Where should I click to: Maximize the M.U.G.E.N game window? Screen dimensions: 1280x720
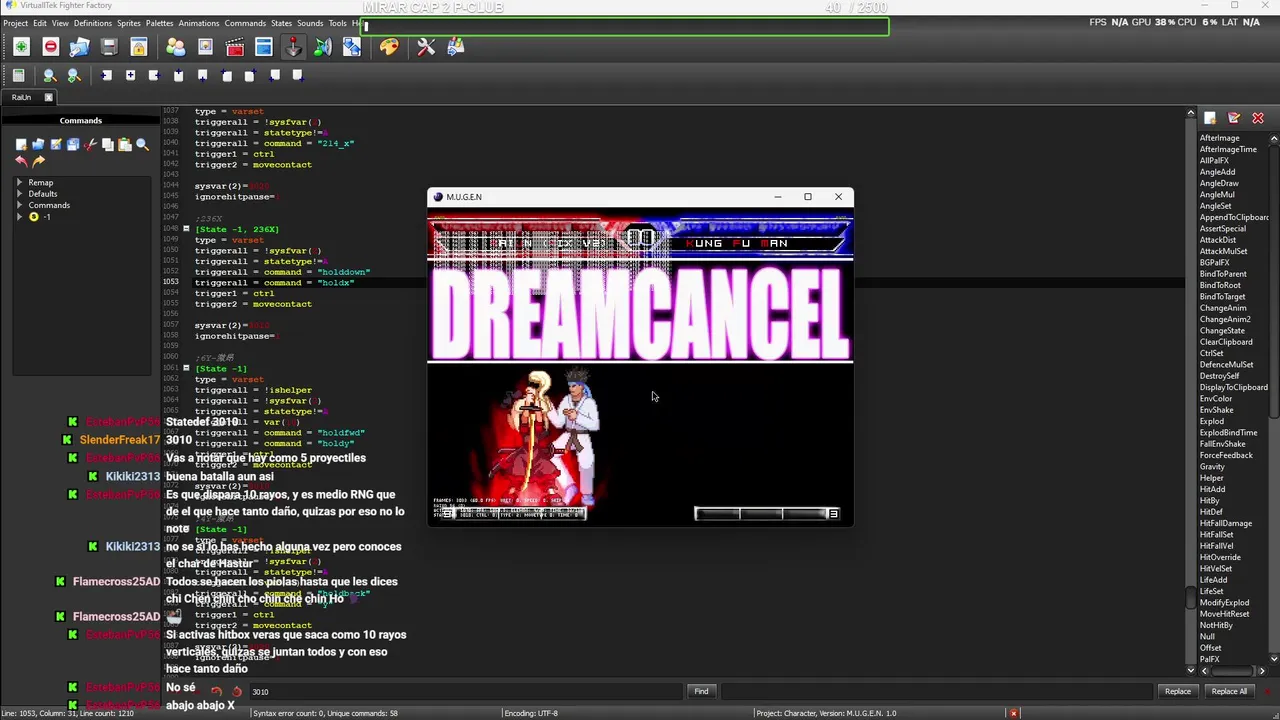808,197
